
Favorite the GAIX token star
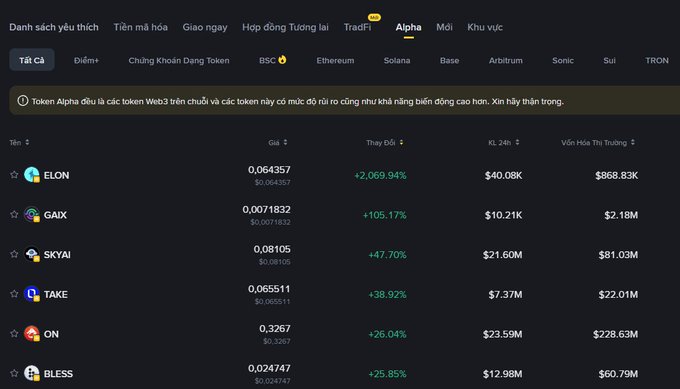(14, 214)
